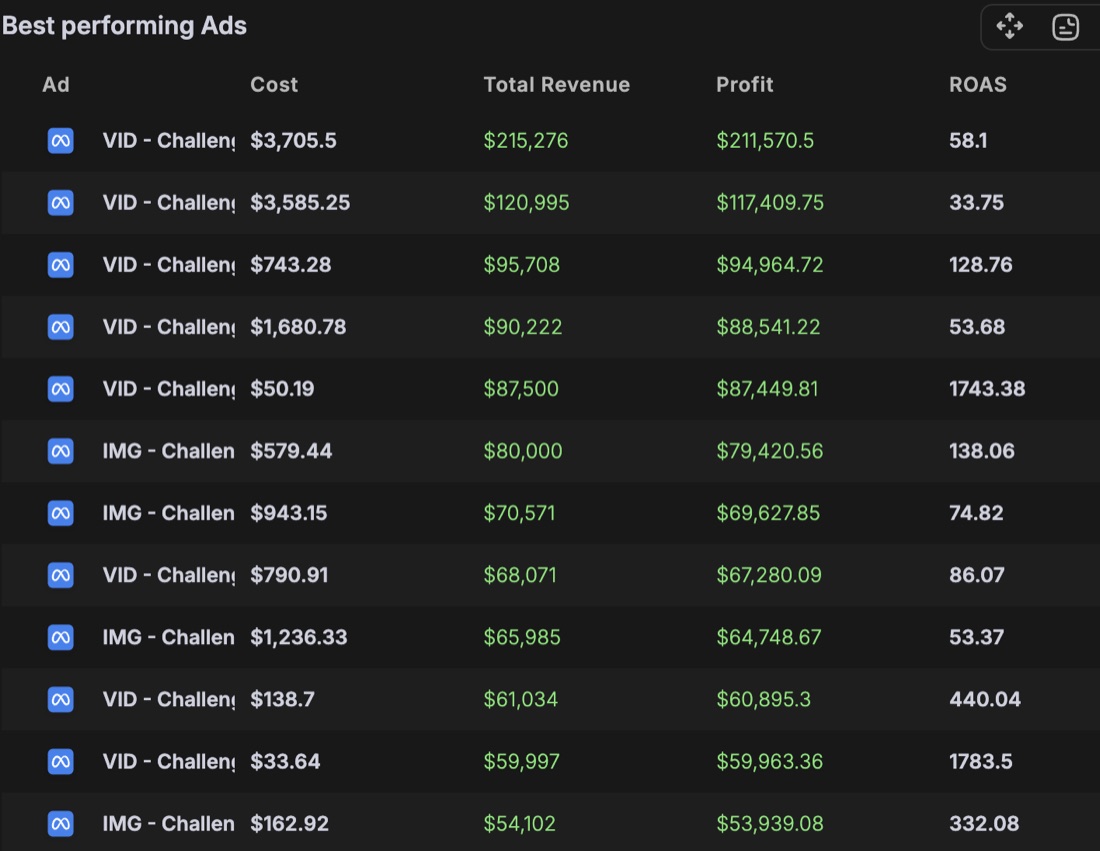The height and width of the screenshot is (851, 1100).
Task: Click ROAS value 128.76
Action: [981, 264]
